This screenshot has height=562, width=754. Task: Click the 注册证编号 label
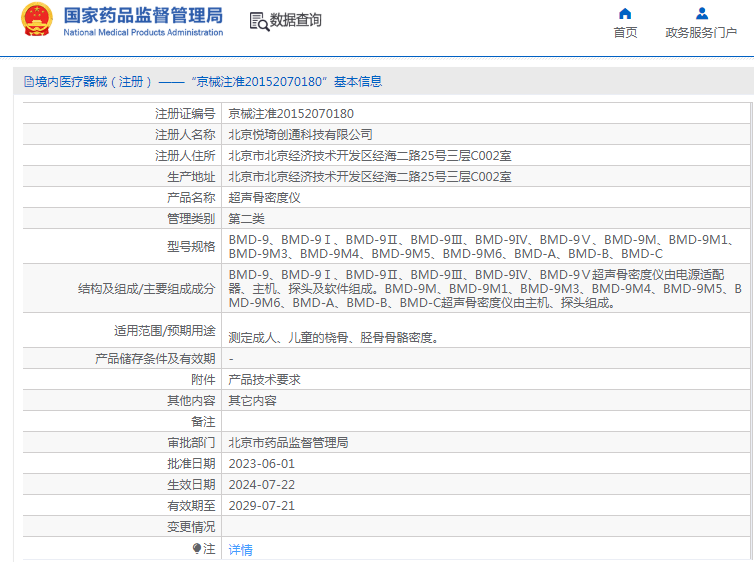[185, 114]
